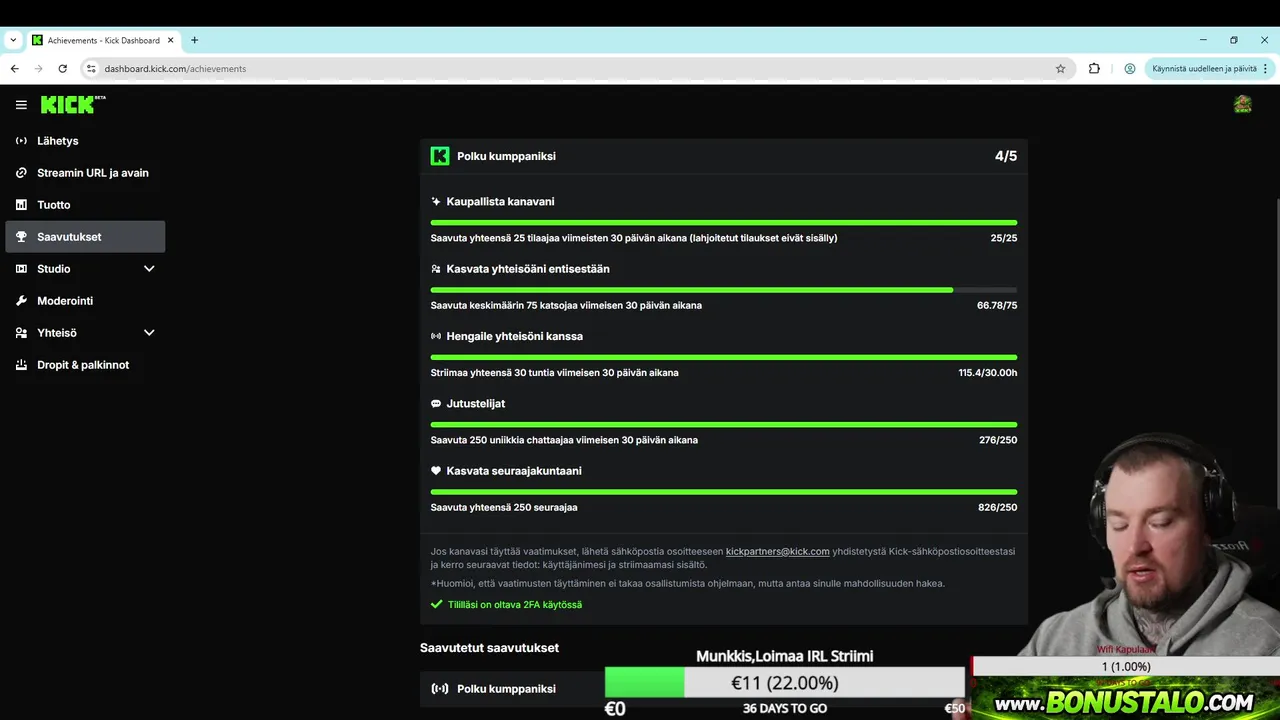The width and height of the screenshot is (1280, 720).
Task: Click the Moderointi wrench icon
Action: coord(21,301)
